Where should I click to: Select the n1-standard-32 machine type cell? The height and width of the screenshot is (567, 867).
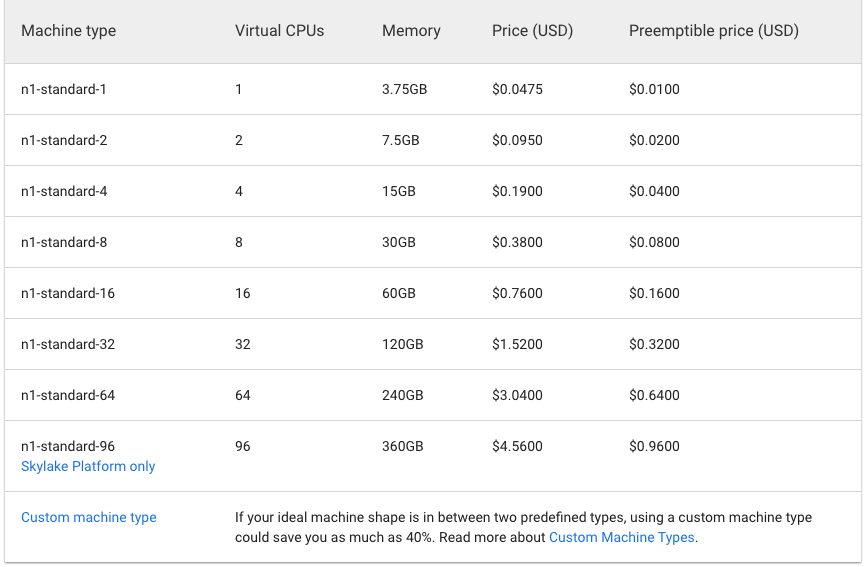pyautogui.click(x=68, y=344)
